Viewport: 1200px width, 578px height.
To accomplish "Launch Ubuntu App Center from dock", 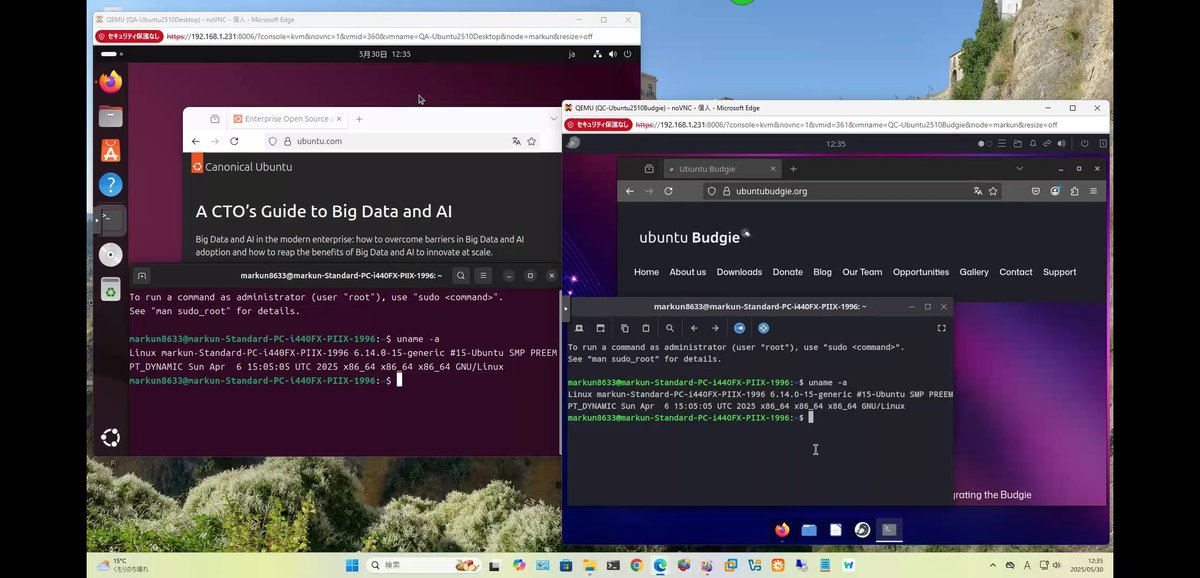I will [110, 150].
